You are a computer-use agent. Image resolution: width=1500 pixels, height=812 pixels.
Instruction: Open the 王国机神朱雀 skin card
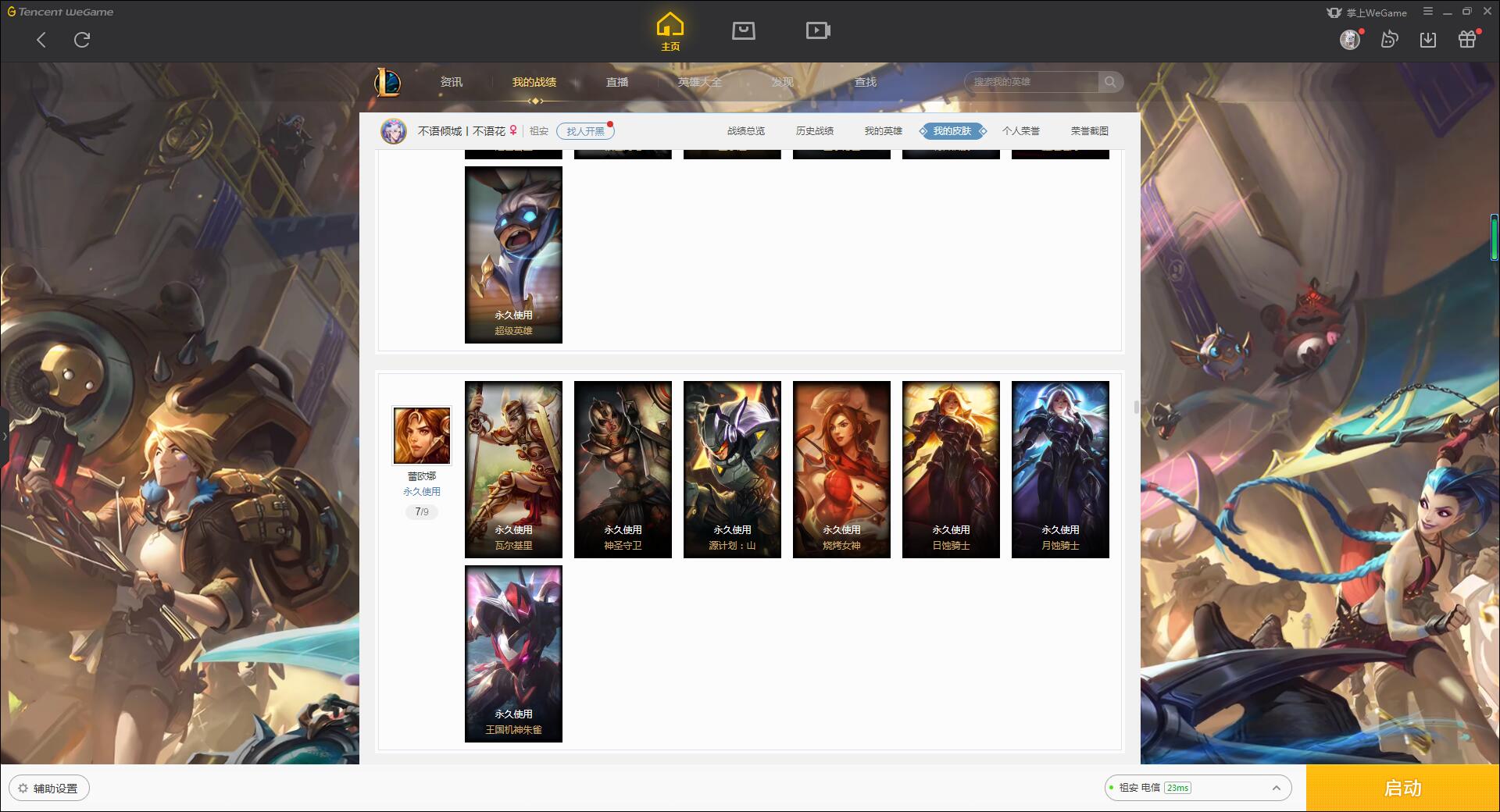513,654
